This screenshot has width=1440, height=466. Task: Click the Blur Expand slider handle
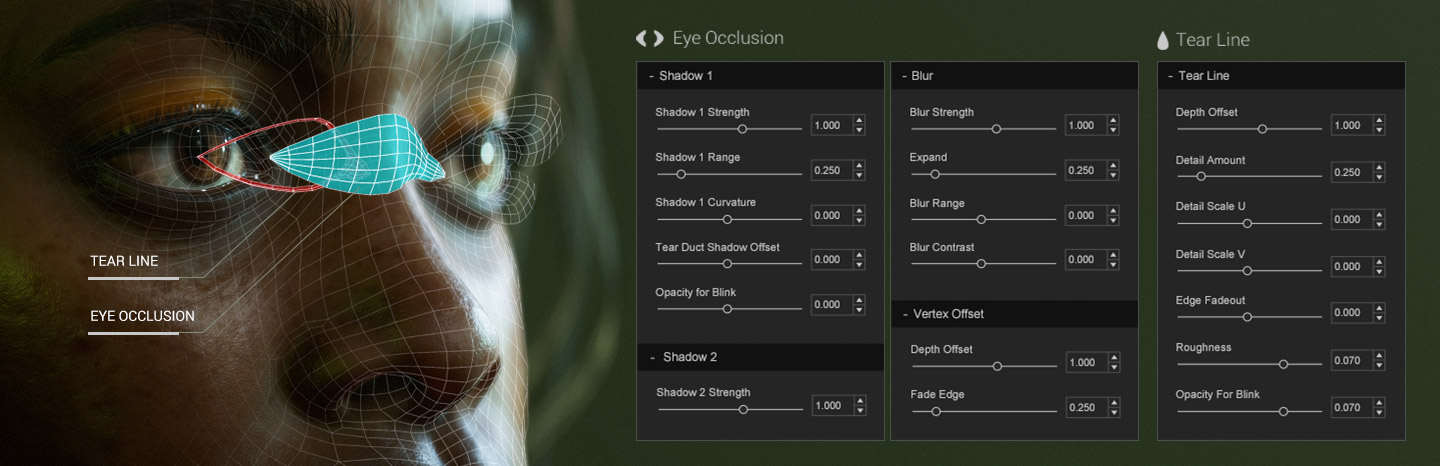[x=935, y=174]
